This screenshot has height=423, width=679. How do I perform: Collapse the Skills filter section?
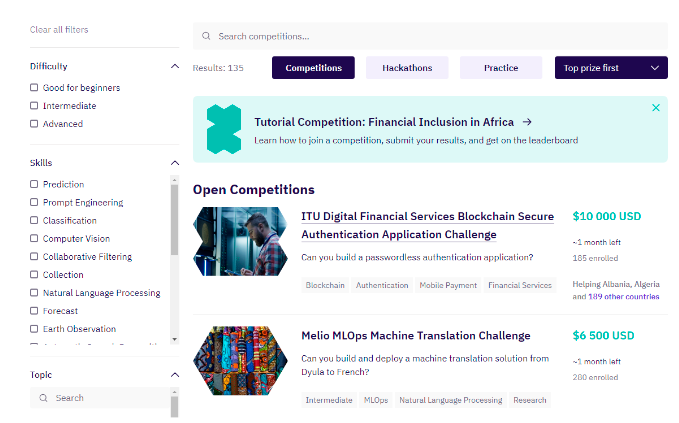click(175, 163)
